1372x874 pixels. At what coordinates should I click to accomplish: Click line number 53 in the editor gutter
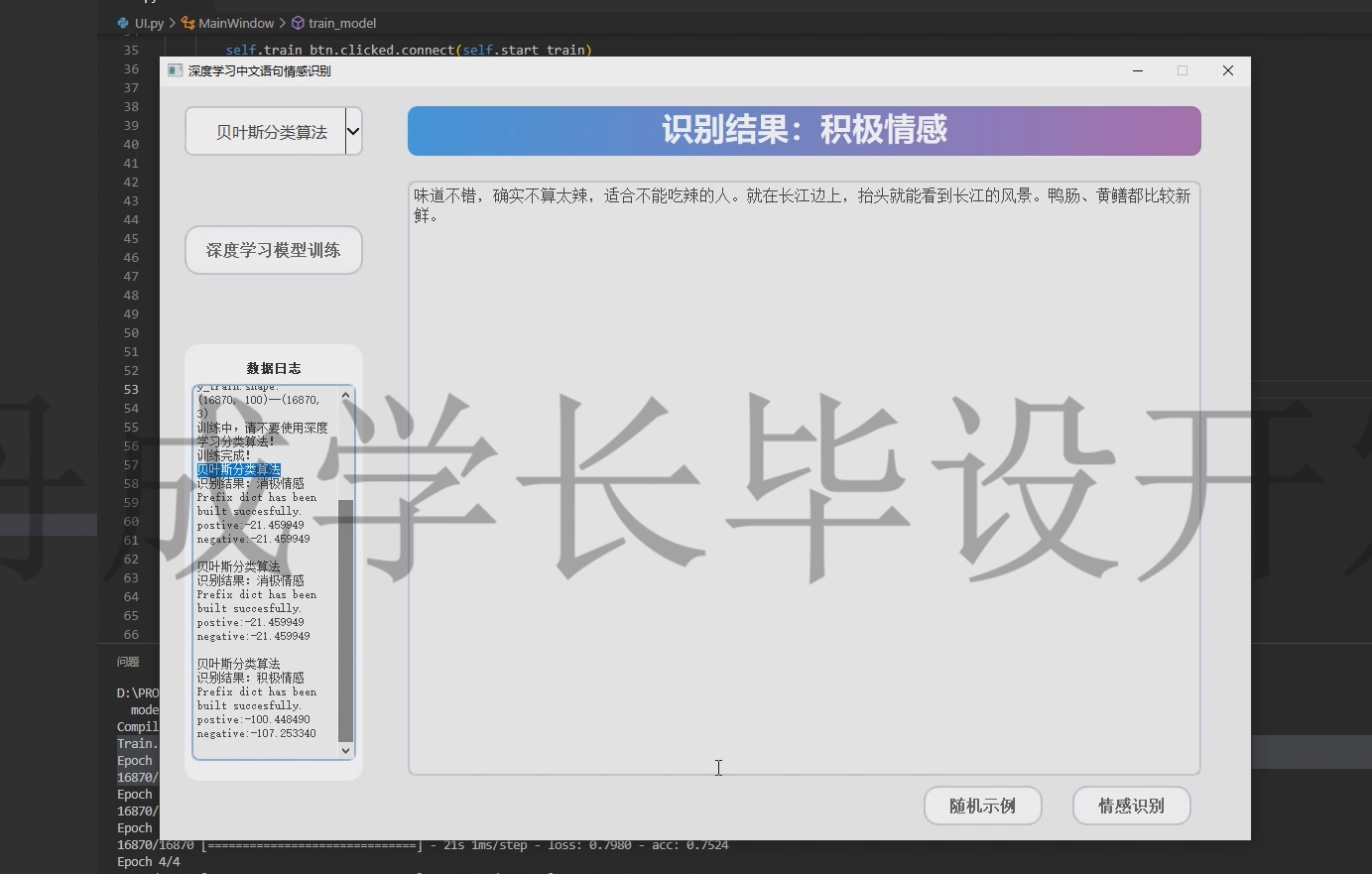(131, 389)
